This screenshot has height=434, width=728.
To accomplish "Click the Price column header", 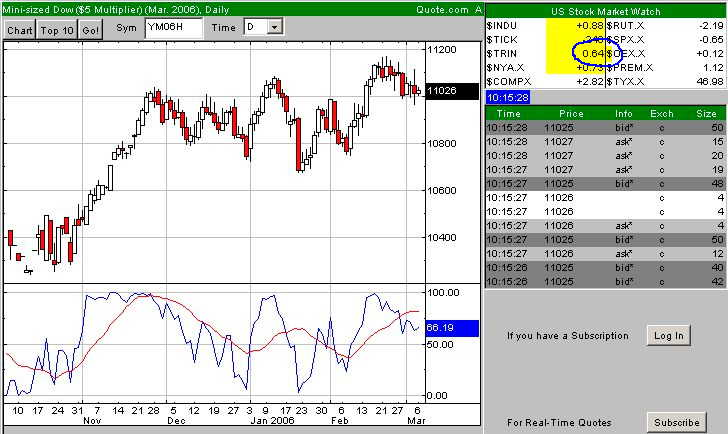I will (571, 114).
